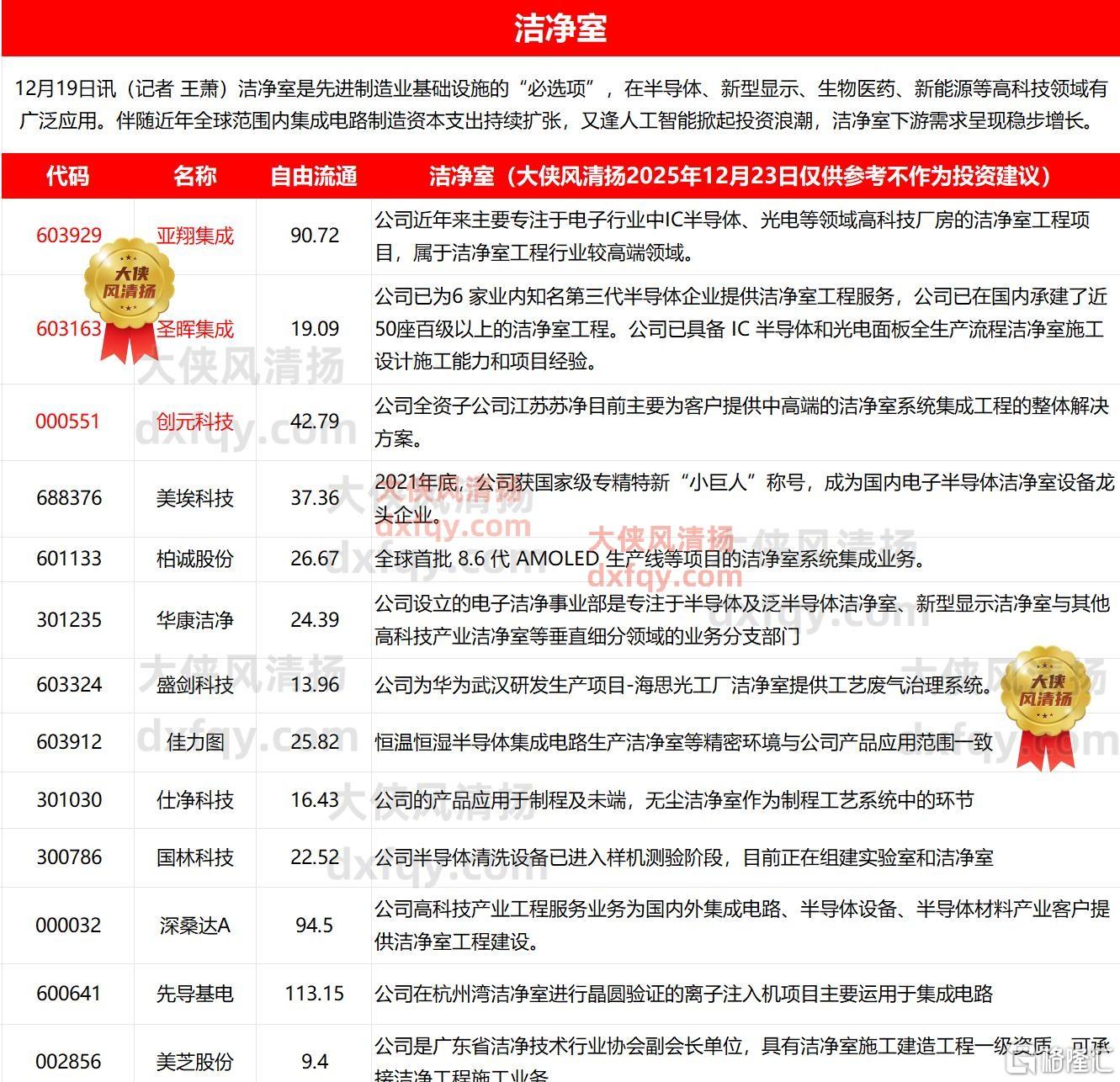Select stock code 603163
Screen dimensions: 1120x1082
click(69, 329)
